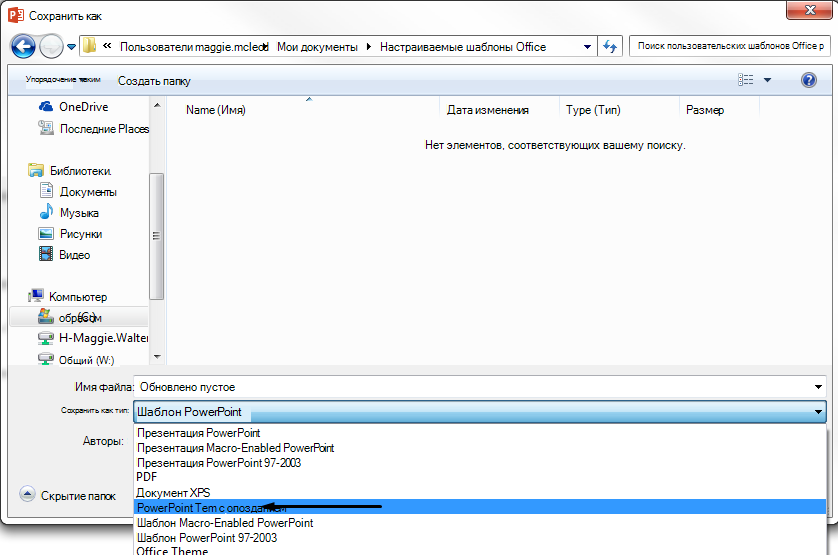
Task: Choose Шаблон Macro-Enabled PowerPoint type
Action: (x=480, y=523)
